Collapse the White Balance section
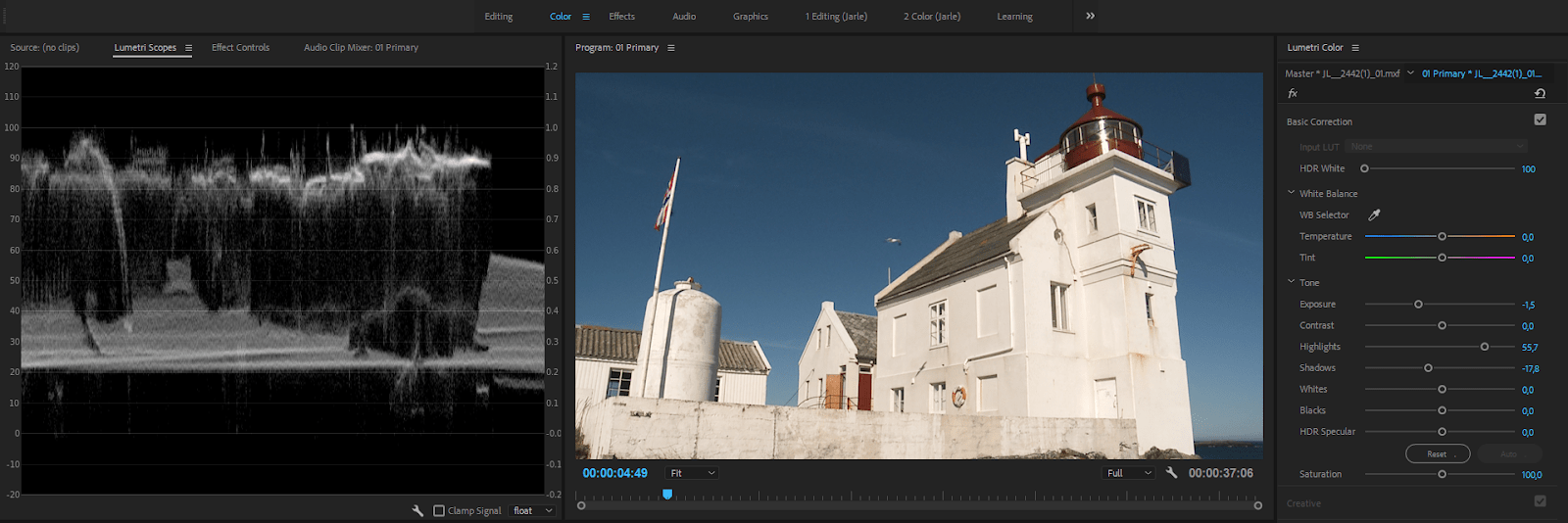This screenshot has width=1568, height=523. click(x=1291, y=193)
